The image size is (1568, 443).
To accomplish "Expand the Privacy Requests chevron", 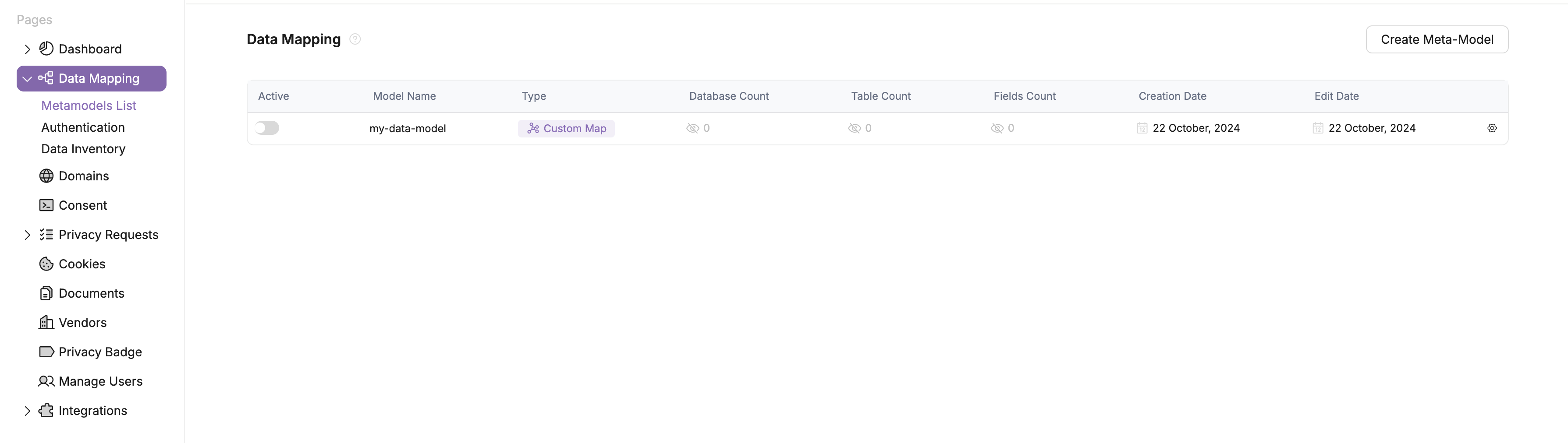I will click(x=28, y=235).
